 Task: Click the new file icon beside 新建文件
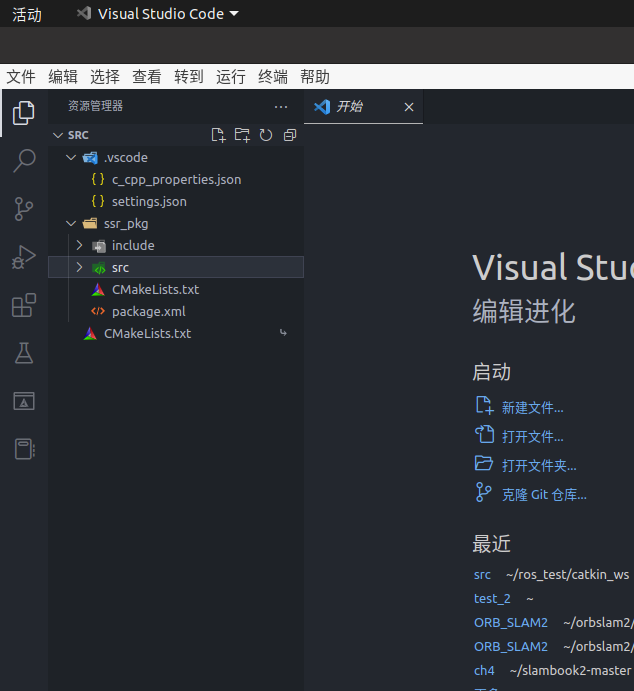click(x=484, y=405)
